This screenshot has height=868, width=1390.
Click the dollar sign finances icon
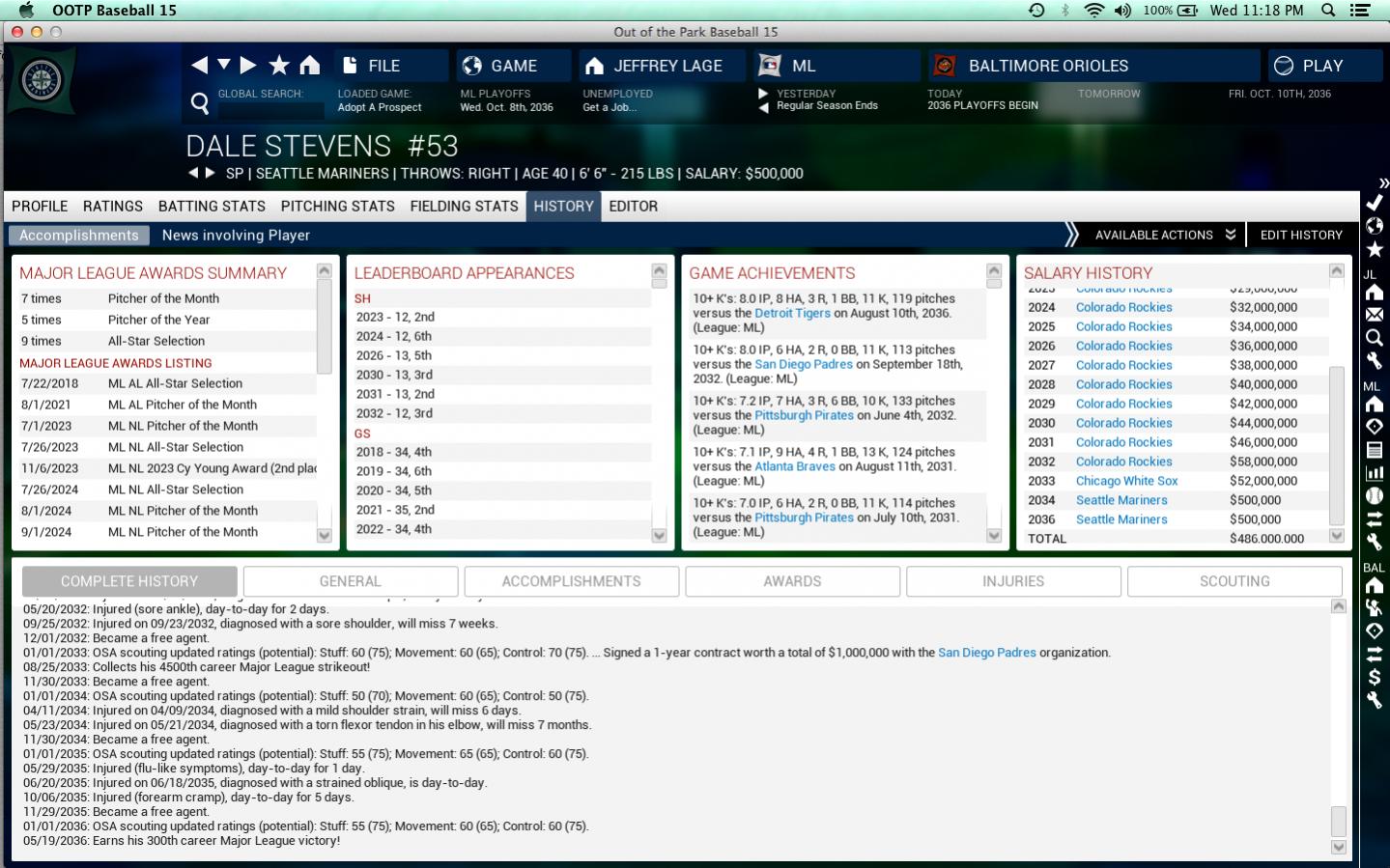click(1374, 677)
